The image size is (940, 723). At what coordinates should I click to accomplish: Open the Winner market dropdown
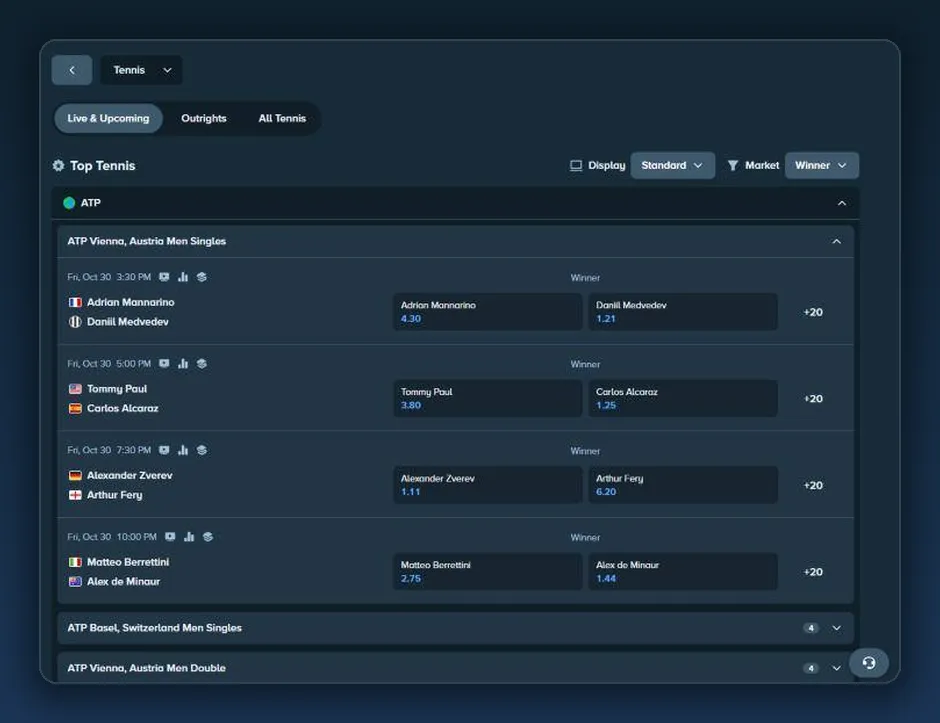coord(821,165)
